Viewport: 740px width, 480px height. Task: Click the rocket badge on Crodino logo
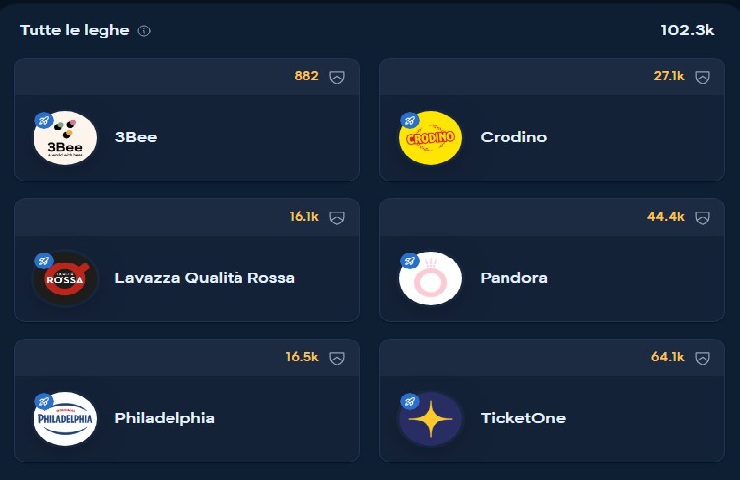409,120
